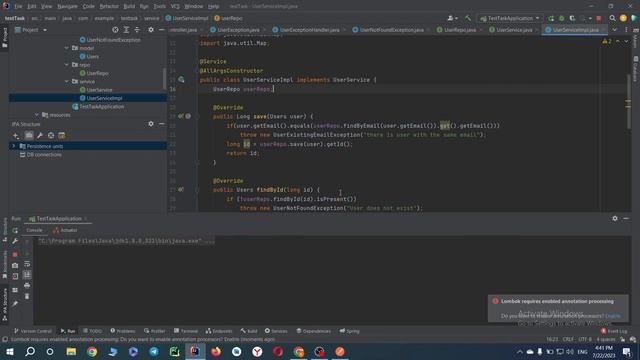Click Expand All in Project panel
The height and width of the screenshot is (360, 640).
click(126, 30)
